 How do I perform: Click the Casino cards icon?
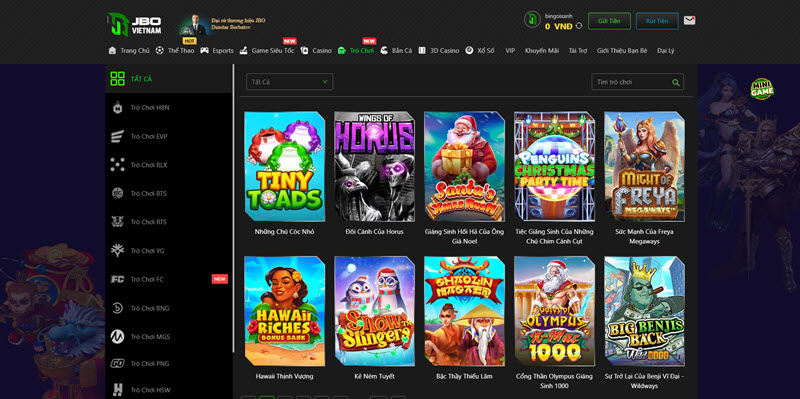click(x=305, y=51)
